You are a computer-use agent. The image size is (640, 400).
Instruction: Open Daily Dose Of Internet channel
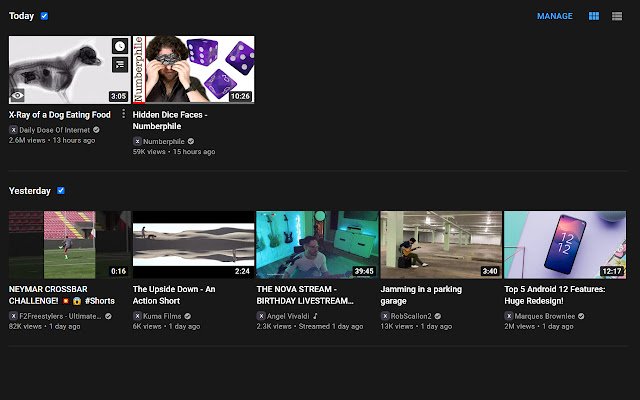pyautogui.click(x=55, y=130)
